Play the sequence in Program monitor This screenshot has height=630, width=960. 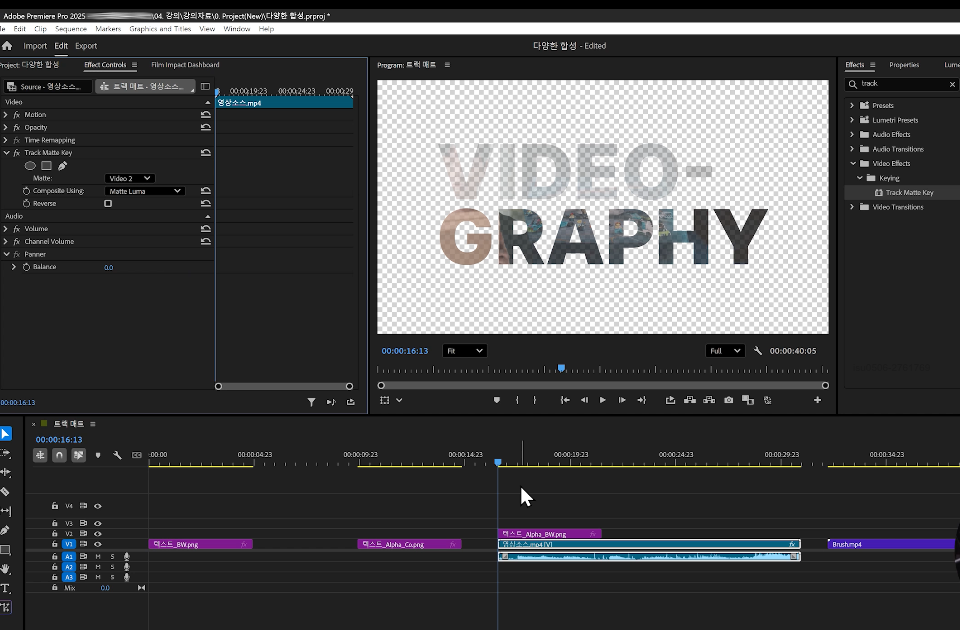pyautogui.click(x=602, y=400)
